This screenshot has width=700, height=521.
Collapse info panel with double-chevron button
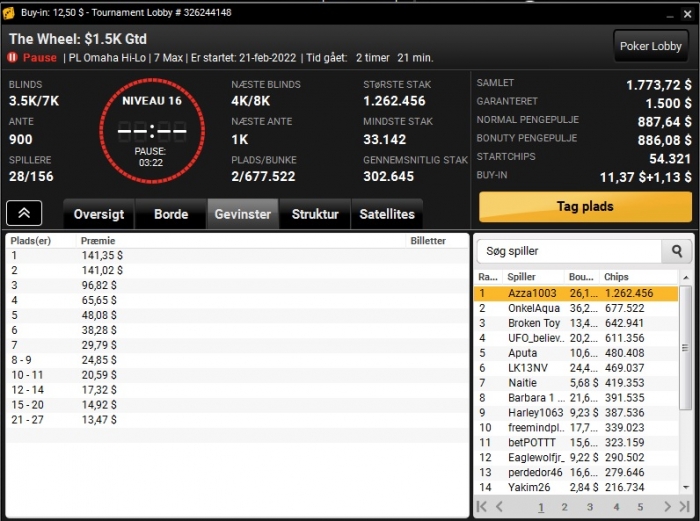click(x=24, y=213)
